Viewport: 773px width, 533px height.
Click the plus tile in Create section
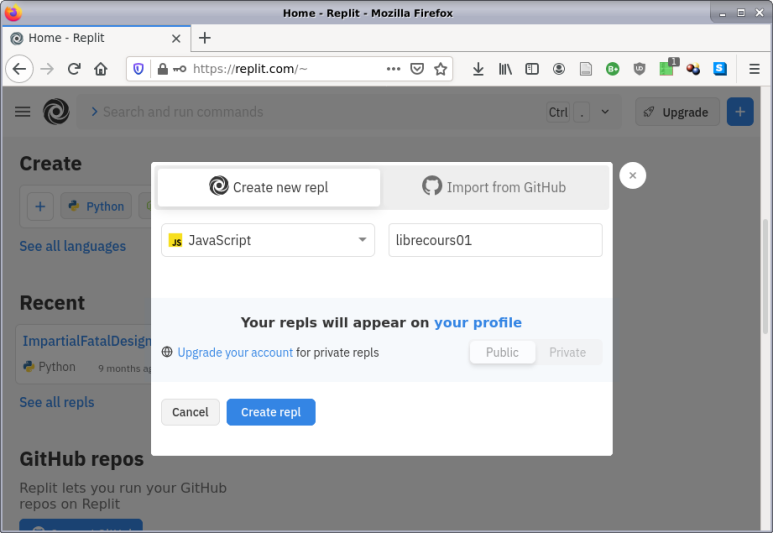[40, 206]
